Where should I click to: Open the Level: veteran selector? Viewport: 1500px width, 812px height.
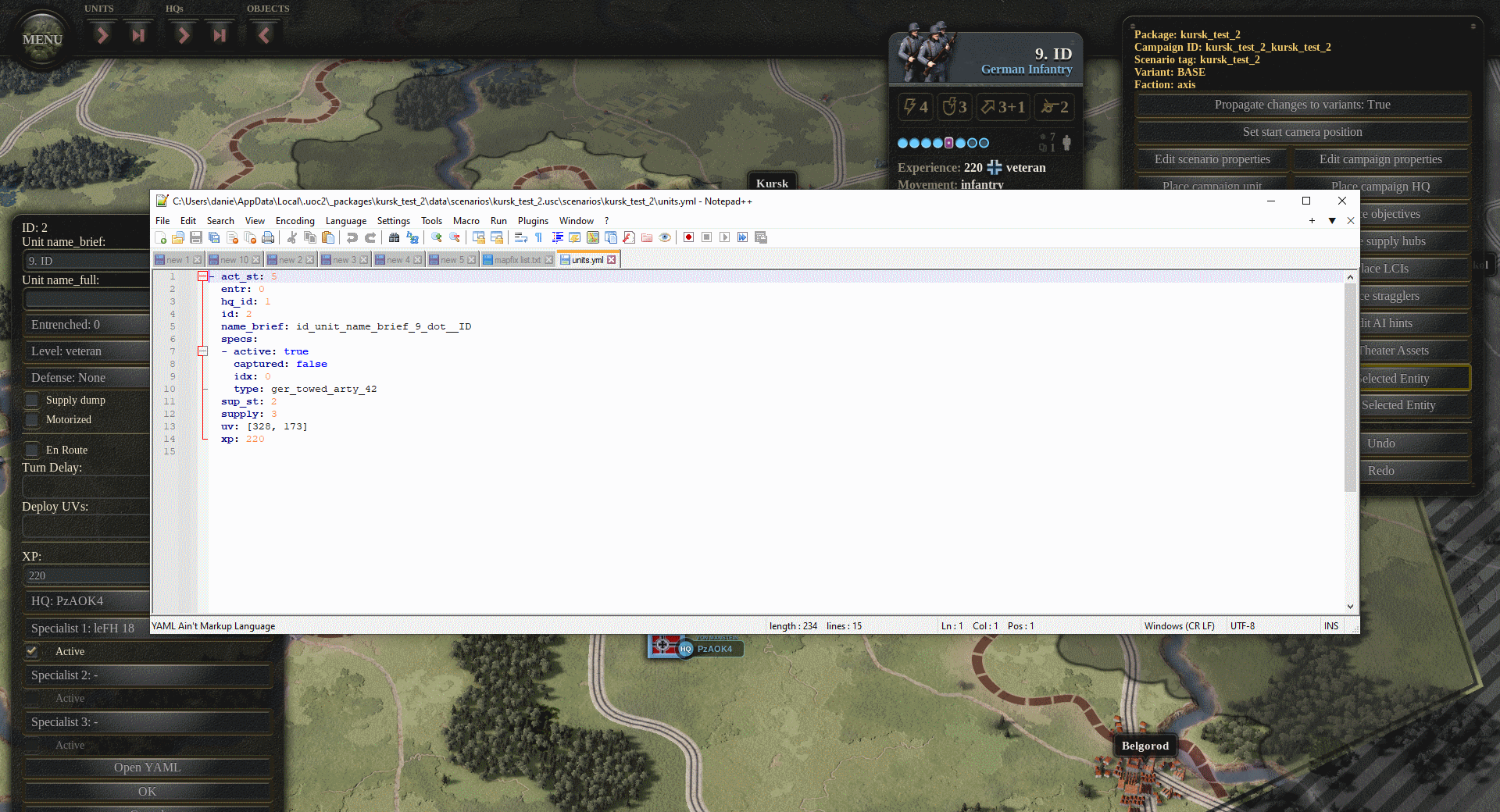tap(87, 351)
